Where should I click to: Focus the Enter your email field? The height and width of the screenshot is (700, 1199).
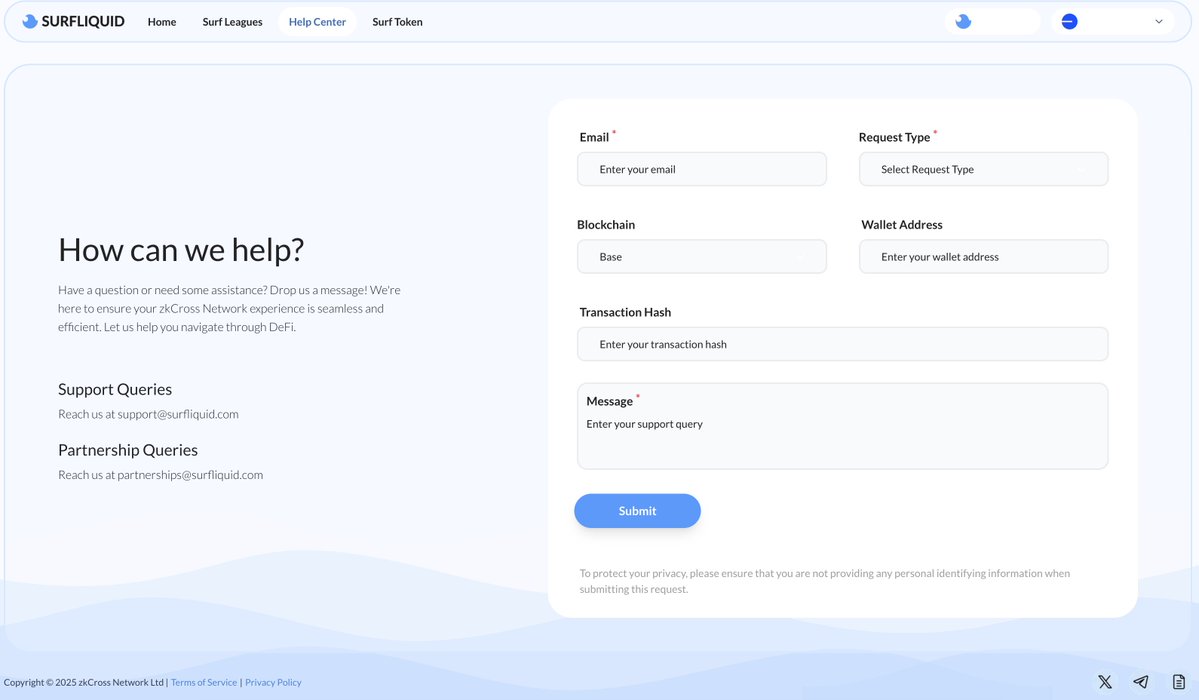click(x=702, y=169)
